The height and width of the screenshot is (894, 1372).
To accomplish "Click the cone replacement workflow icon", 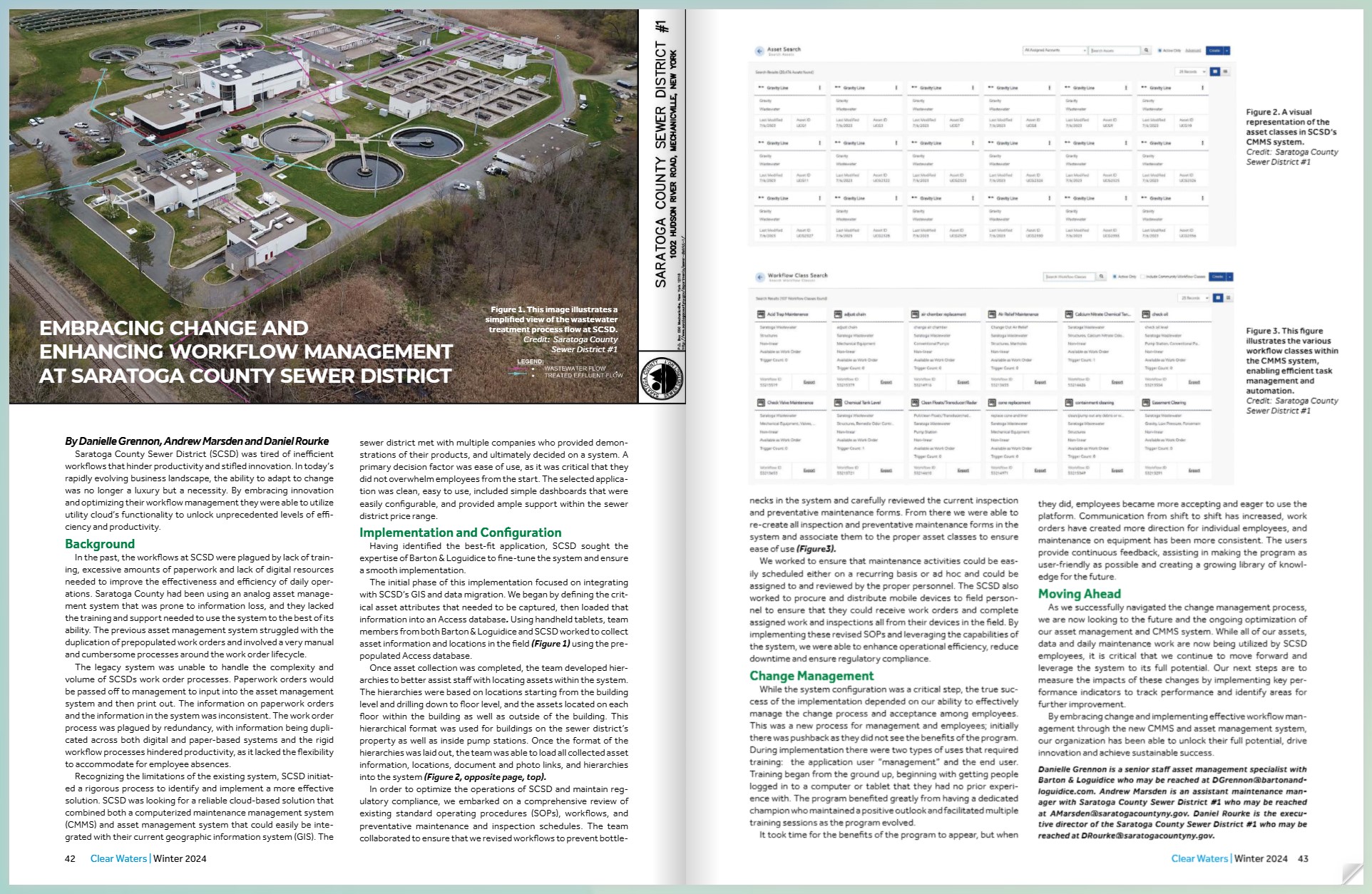I will point(992,403).
